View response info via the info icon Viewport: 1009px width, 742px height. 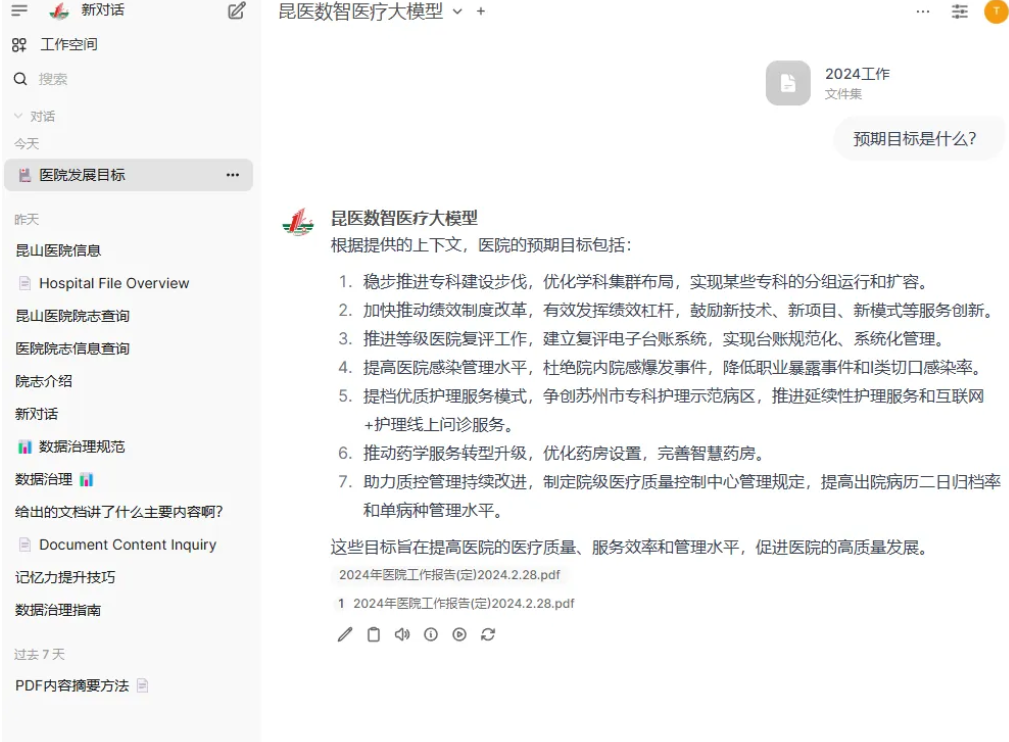click(430, 634)
